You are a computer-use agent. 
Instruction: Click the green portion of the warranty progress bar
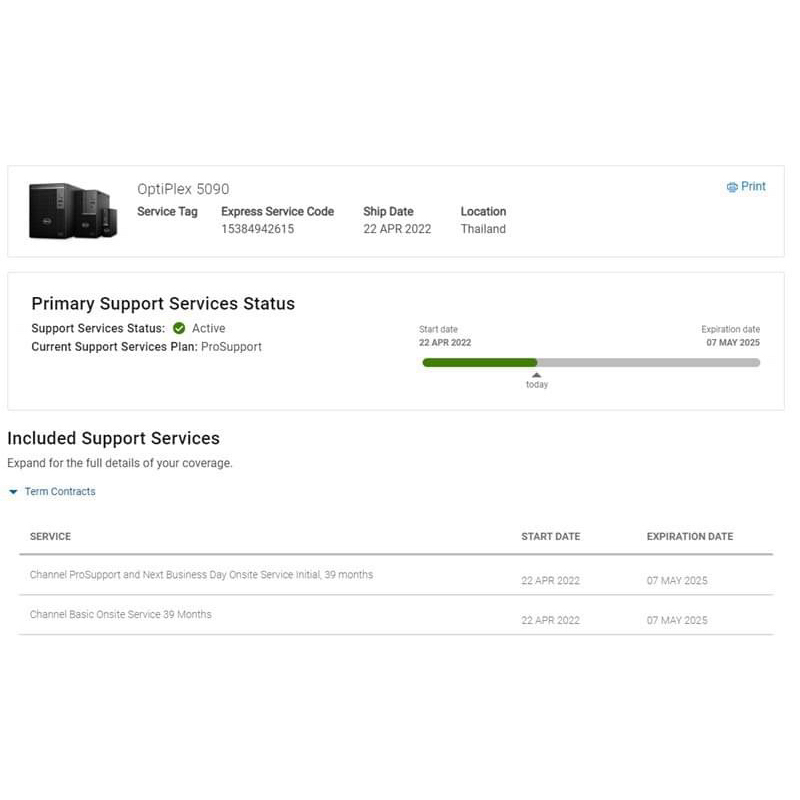tap(479, 362)
